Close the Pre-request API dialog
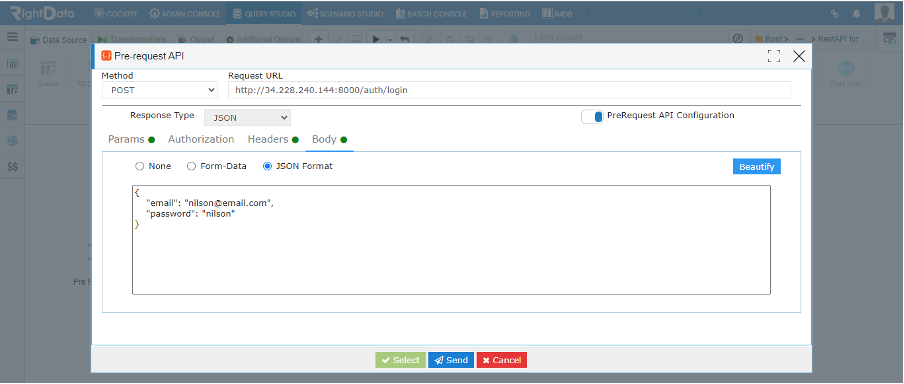904x384 pixels. [799, 56]
